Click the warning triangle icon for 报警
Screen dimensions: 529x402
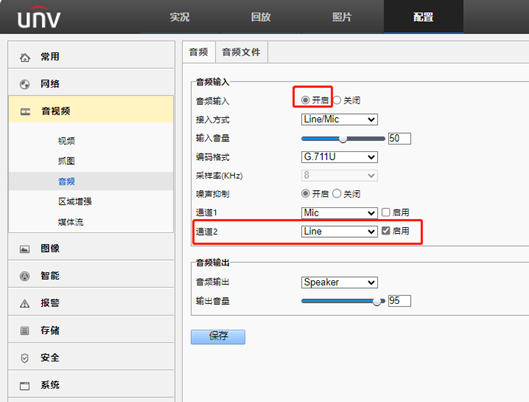pos(25,304)
